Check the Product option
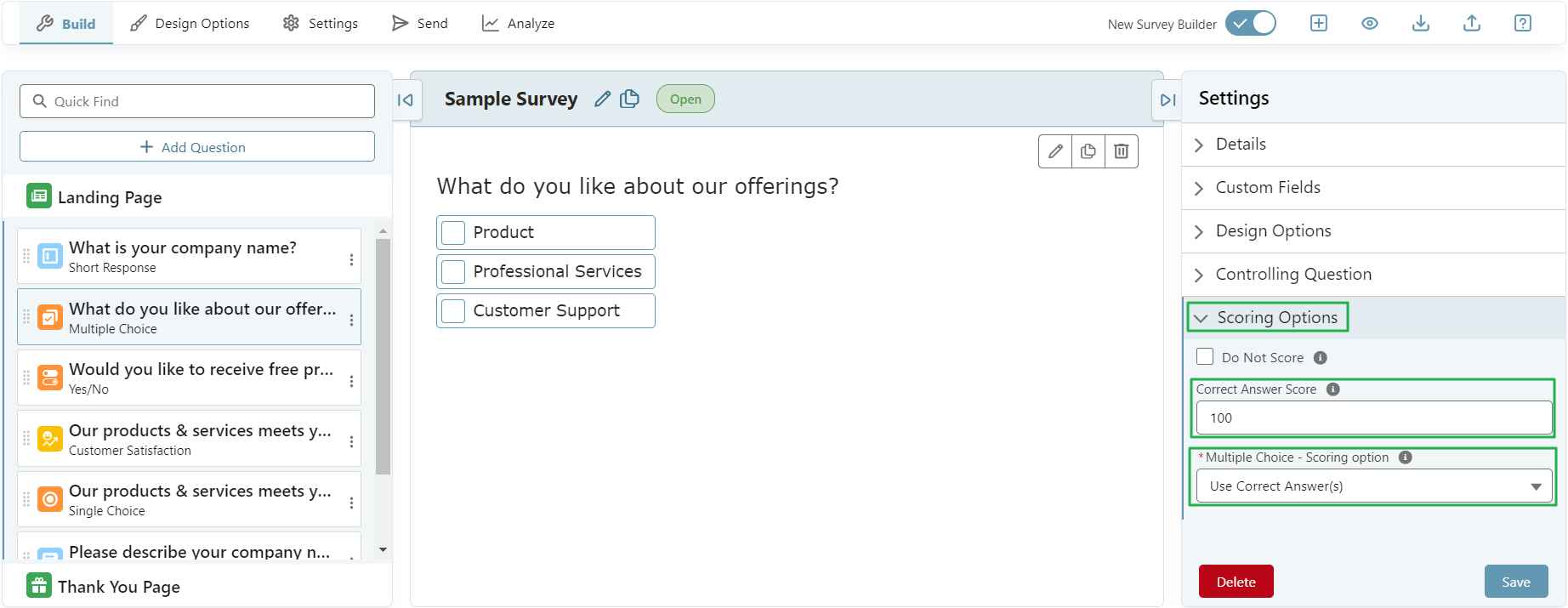 [x=453, y=233]
